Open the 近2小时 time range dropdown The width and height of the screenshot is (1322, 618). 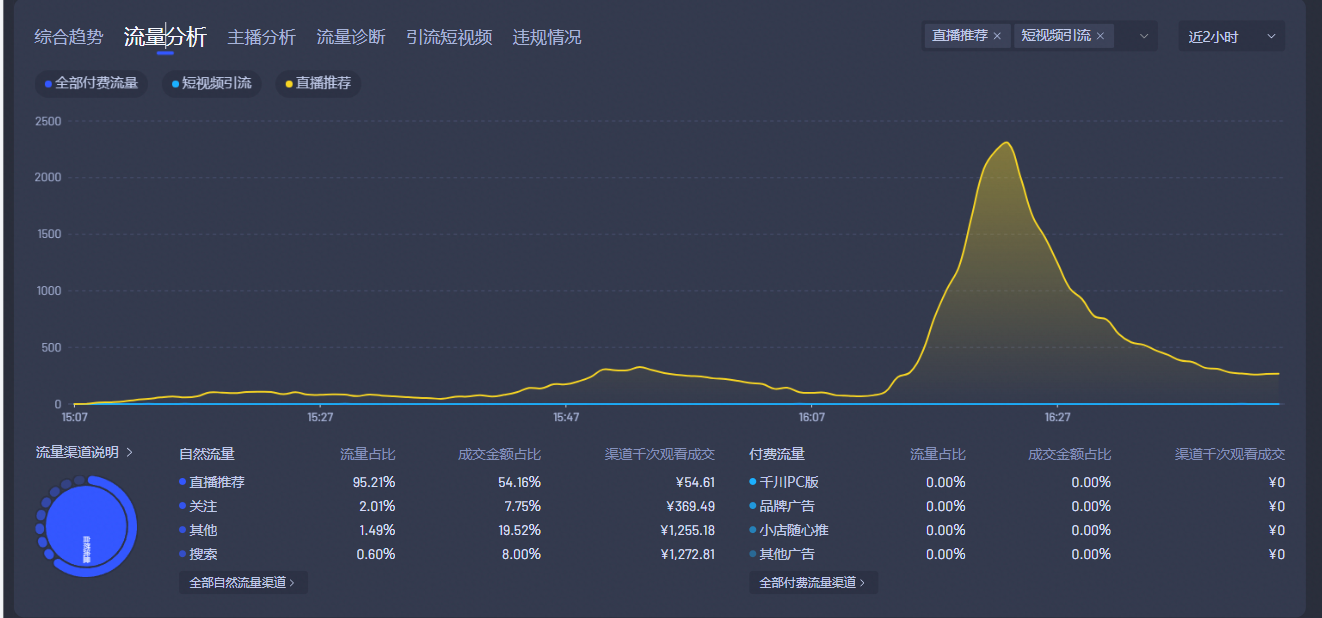tap(1231, 37)
